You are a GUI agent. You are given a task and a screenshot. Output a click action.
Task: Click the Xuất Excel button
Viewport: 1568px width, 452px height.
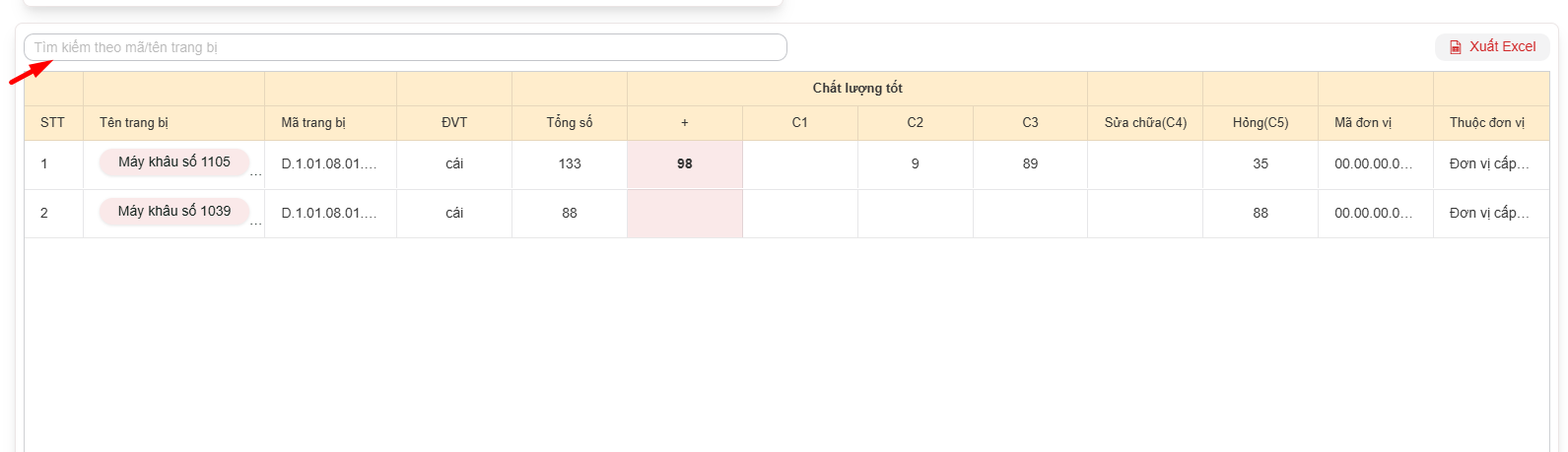1492,47
